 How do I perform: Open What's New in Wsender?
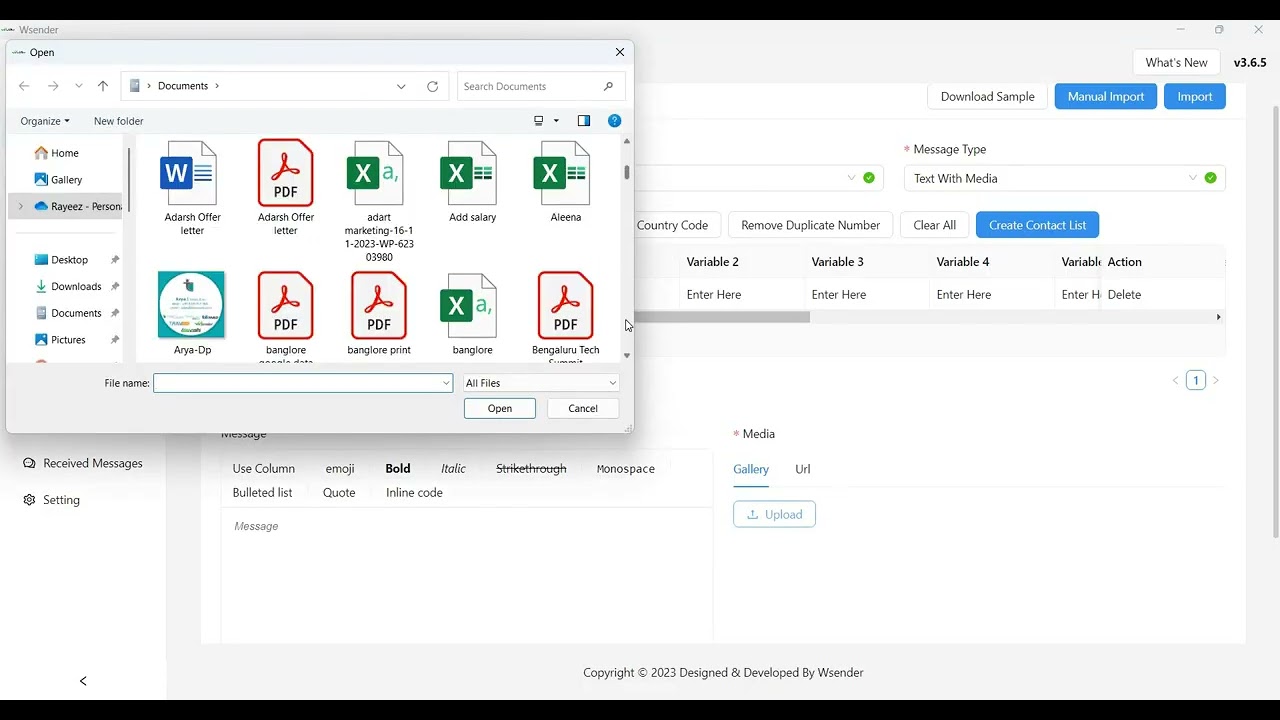pos(1176,62)
